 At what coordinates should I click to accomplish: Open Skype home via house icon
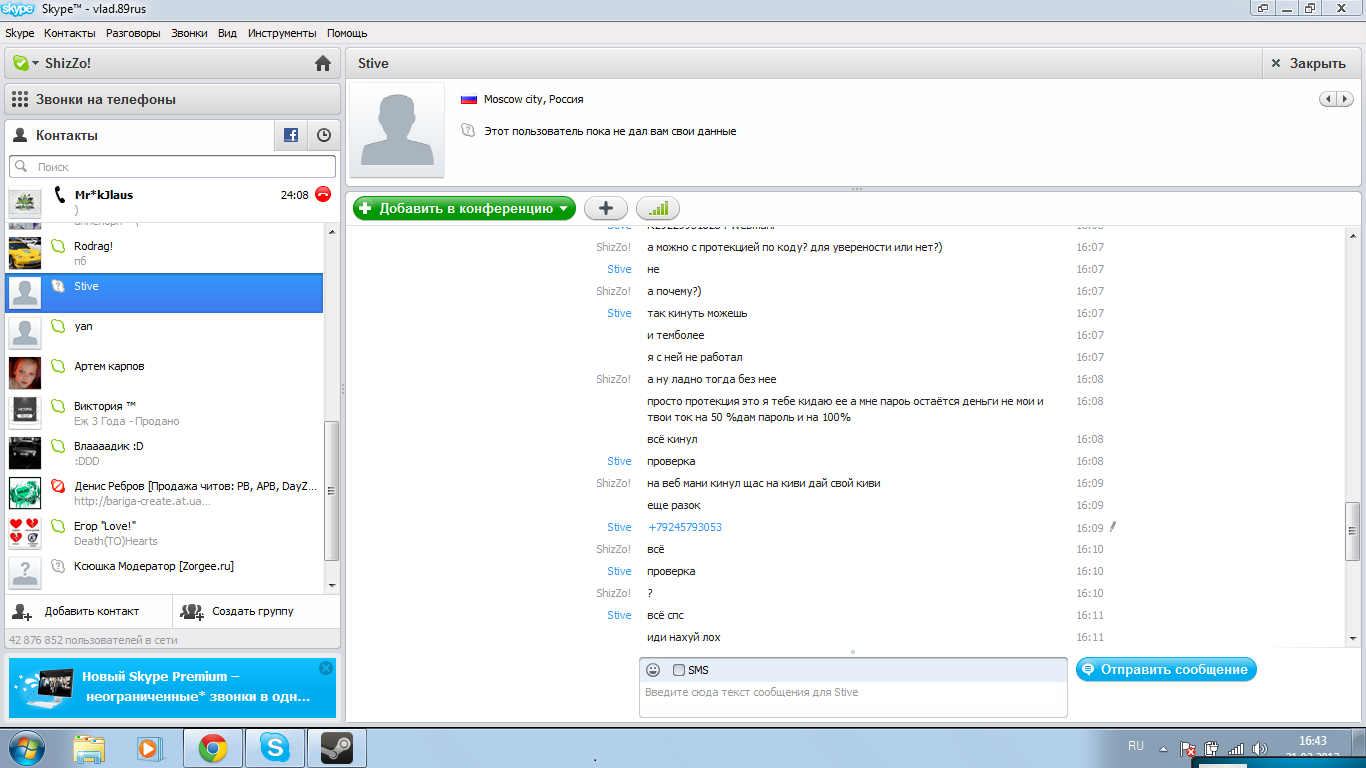(322, 64)
